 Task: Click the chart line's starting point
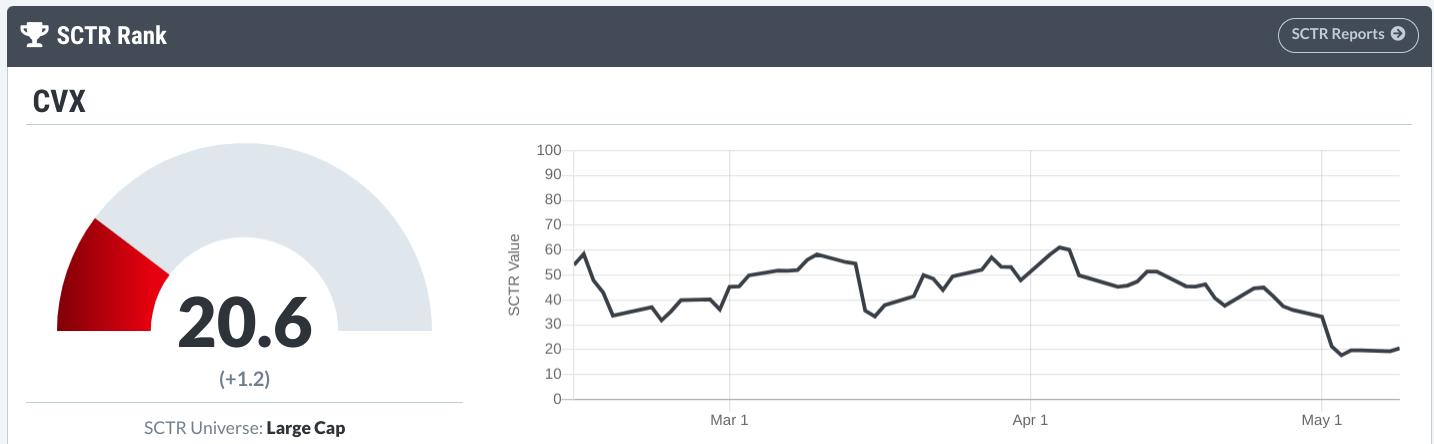pyautogui.click(x=575, y=264)
